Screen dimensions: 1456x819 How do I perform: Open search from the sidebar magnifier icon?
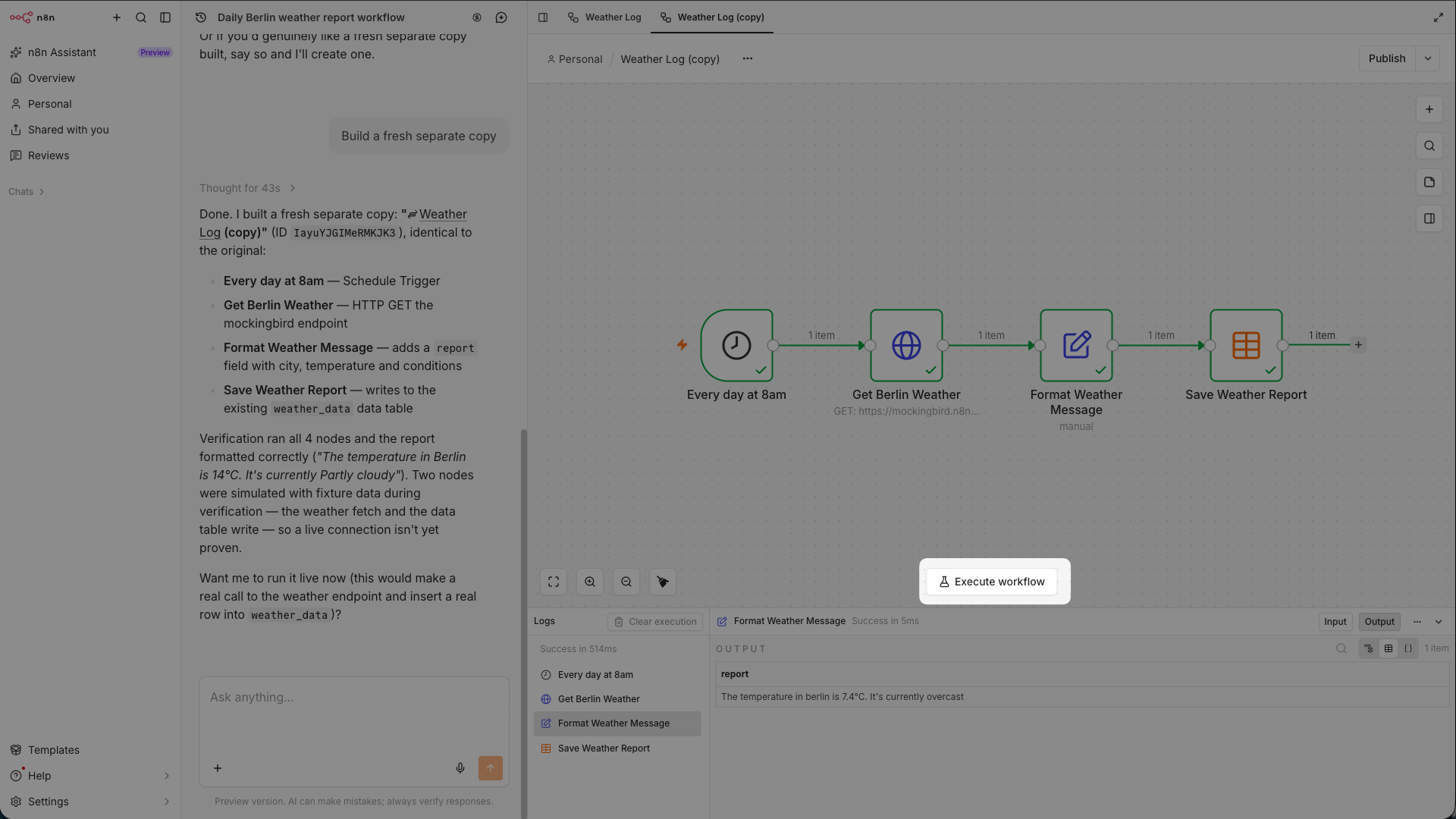(x=141, y=17)
